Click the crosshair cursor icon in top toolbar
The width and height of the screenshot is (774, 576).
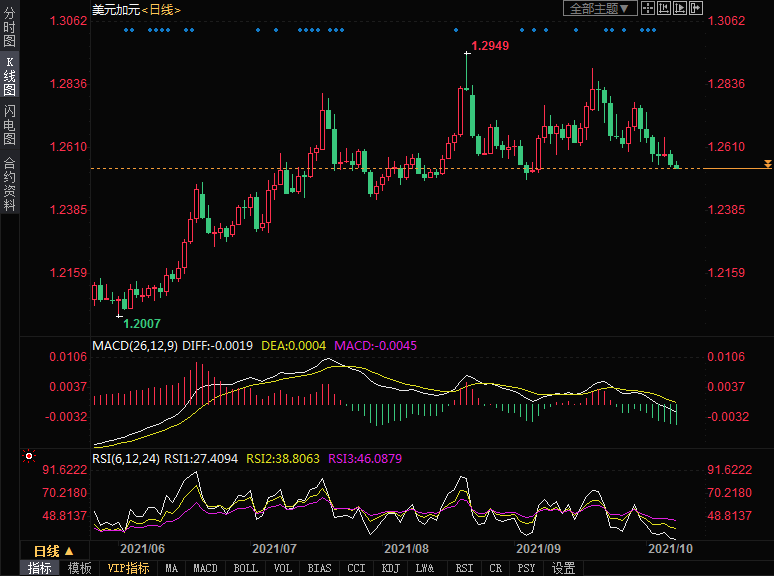[x=649, y=9]
